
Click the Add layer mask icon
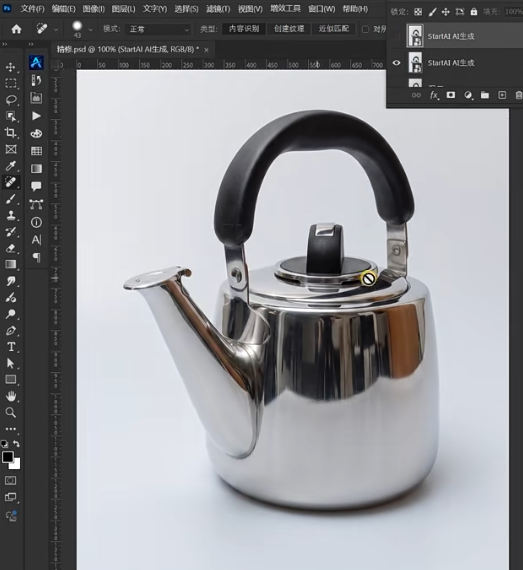[451, 95]
